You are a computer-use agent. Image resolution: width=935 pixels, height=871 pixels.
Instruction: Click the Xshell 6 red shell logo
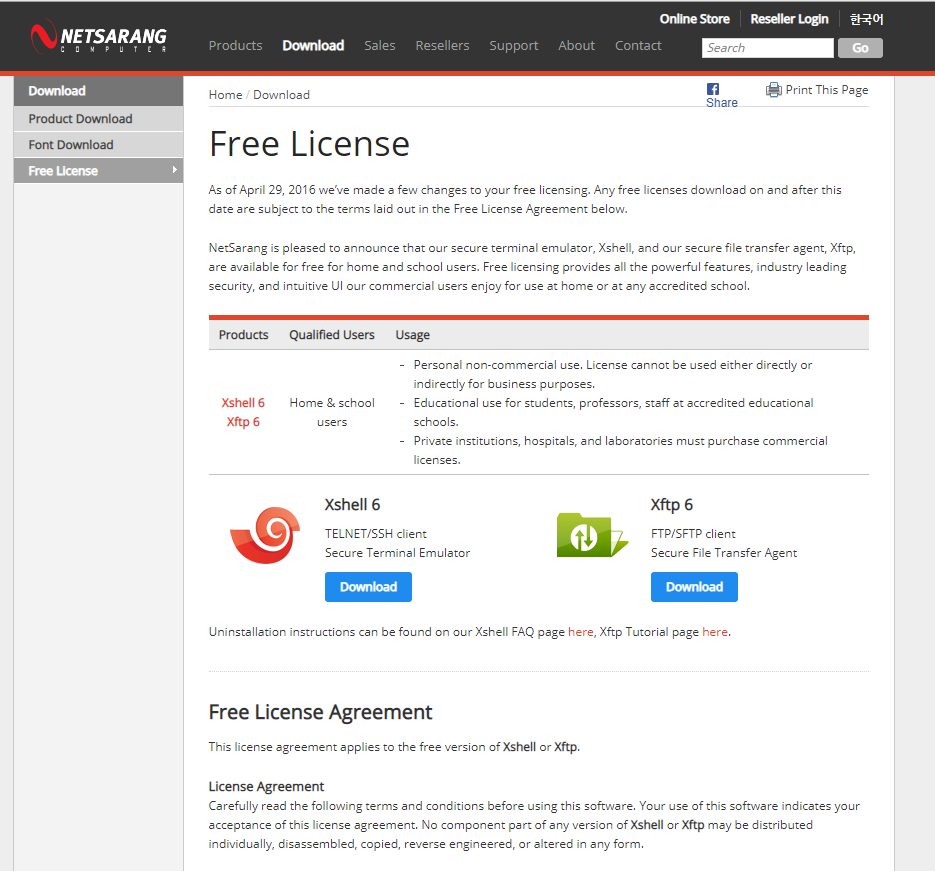tap(265, 535)
